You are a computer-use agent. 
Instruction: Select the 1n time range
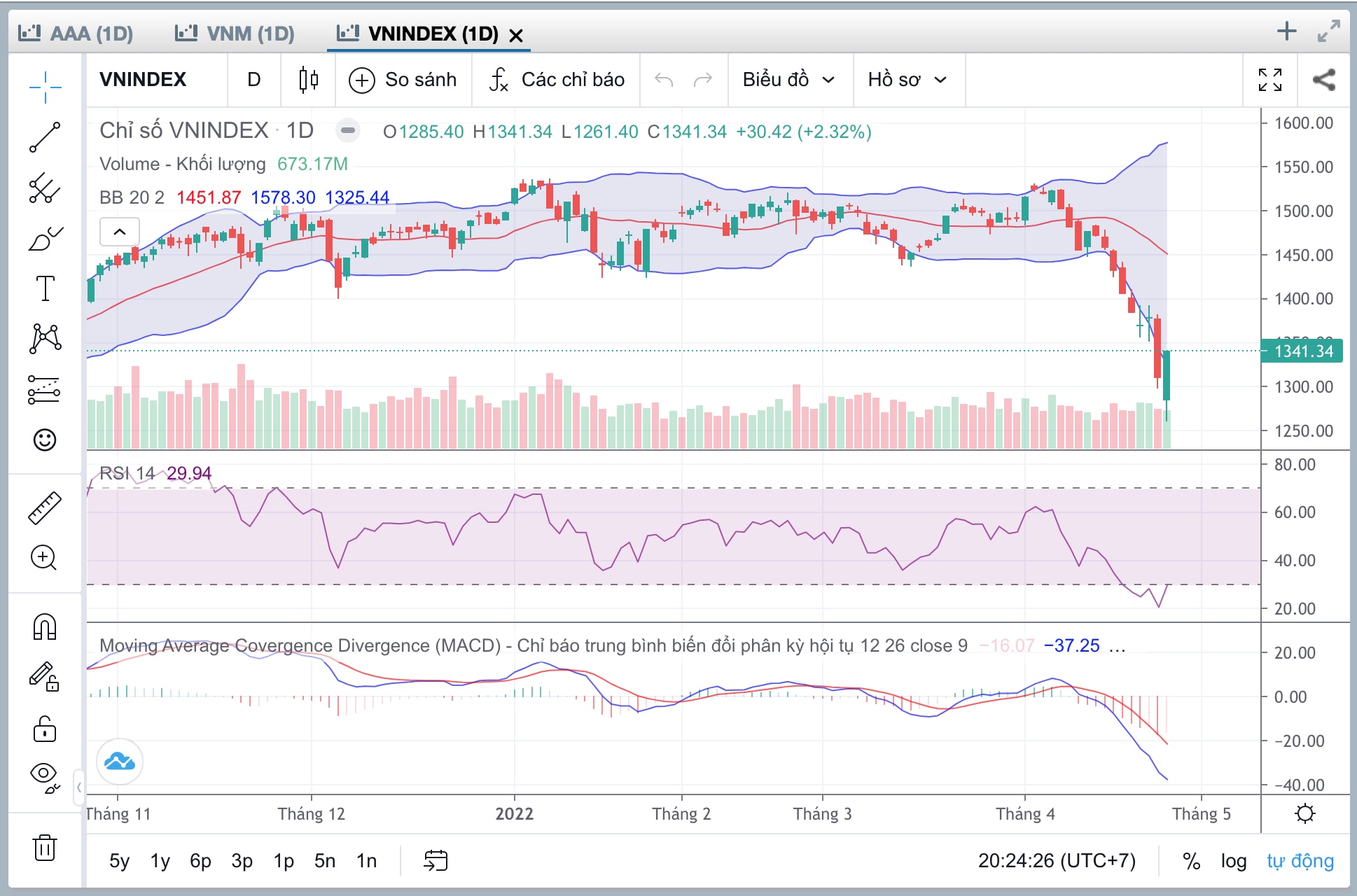367,860
